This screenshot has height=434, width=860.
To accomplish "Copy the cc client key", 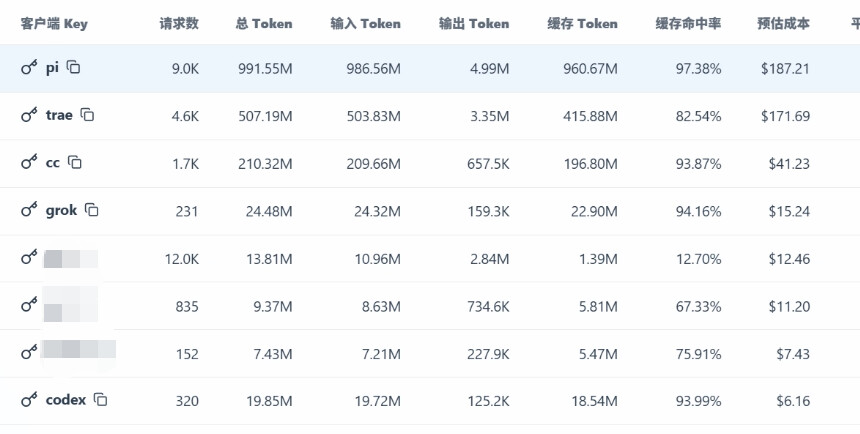I will (x=75, y=162).
